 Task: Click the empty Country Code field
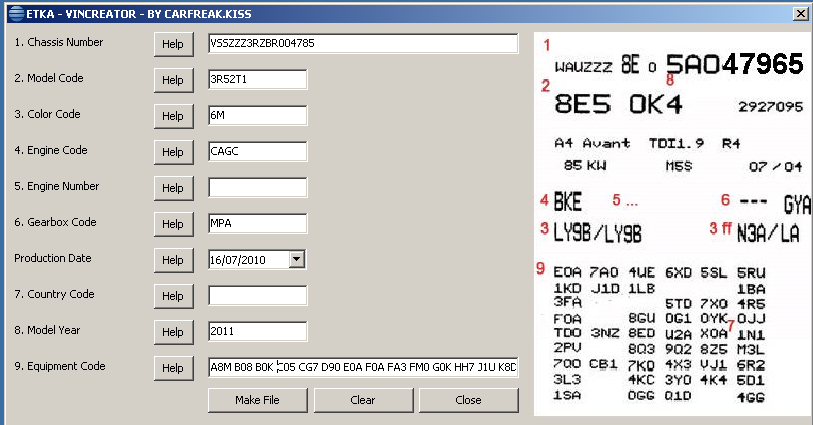pyautogui.click(x=258, y=295)
